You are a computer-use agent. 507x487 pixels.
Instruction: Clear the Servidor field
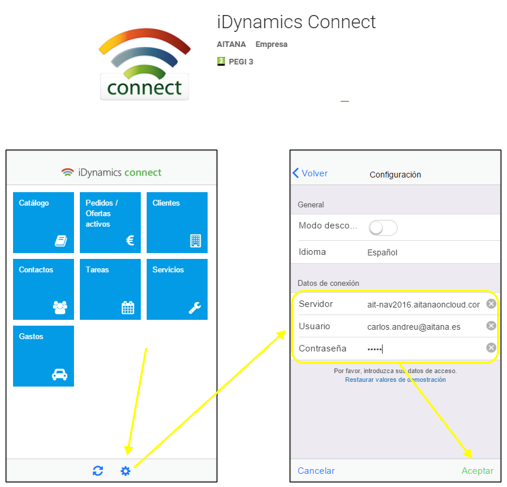491,304
